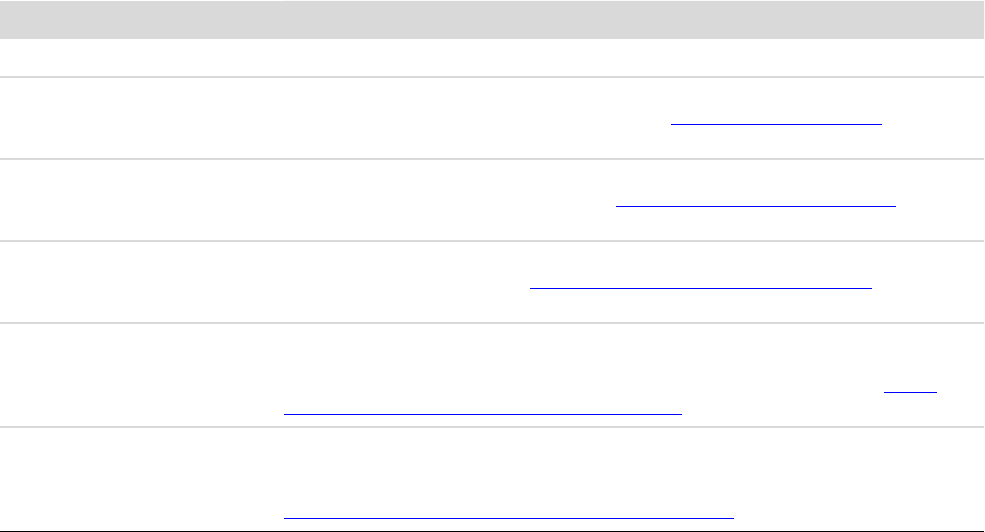This screenshot has width=985, height=532.
Task: Click the divider line directly under the gray header
Action: [x=492, y=39]
